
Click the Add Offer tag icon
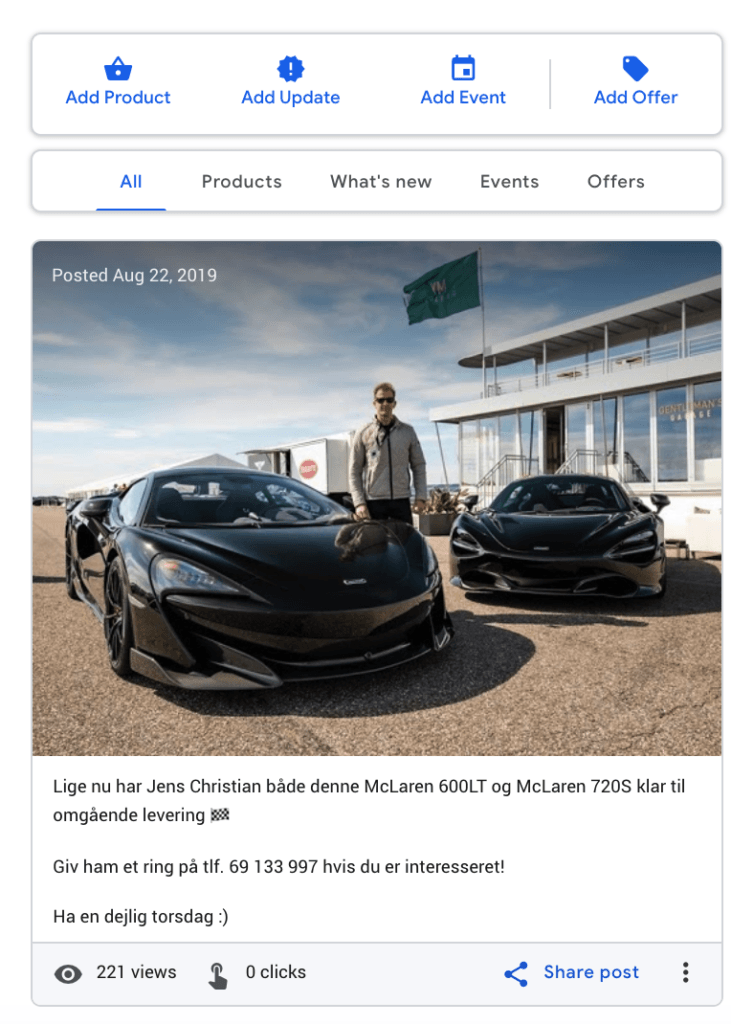[636, 68]
